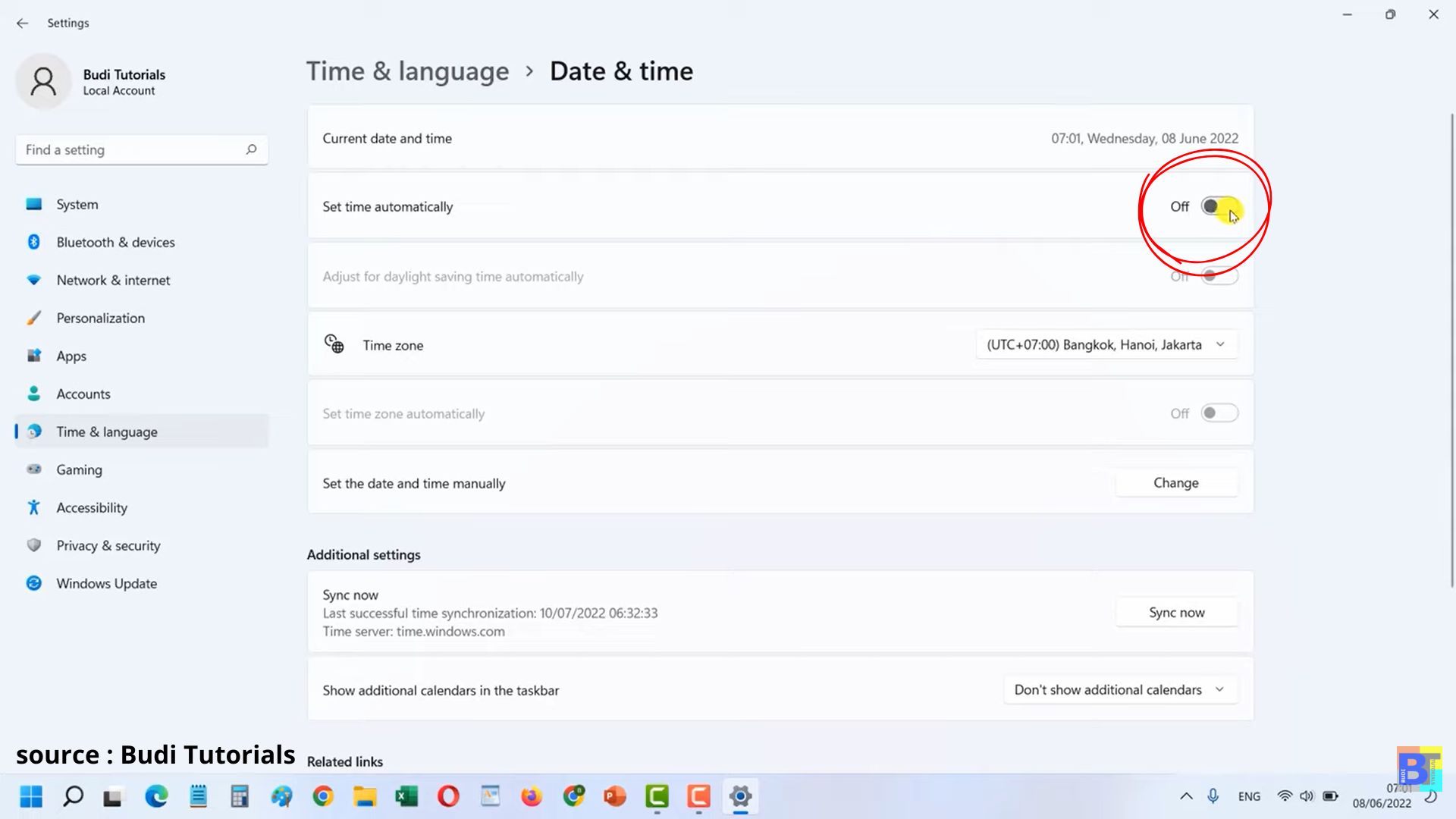Toggle Set time automatically switch
Viewport: 1456px width, 819px height.
1219,206
